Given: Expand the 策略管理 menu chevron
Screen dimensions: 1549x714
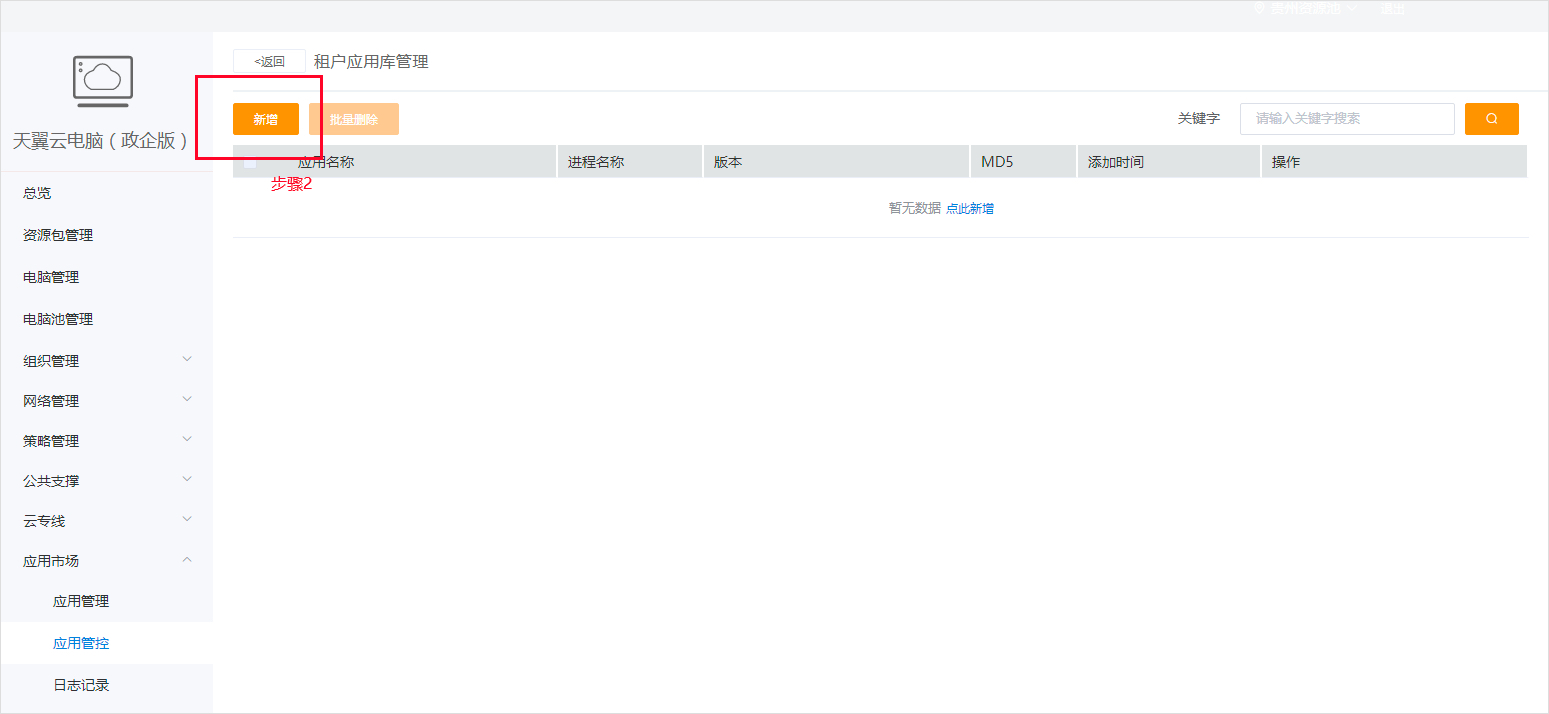Looking at the screenshot, I should pyautogui.click(x=187, y=439).
